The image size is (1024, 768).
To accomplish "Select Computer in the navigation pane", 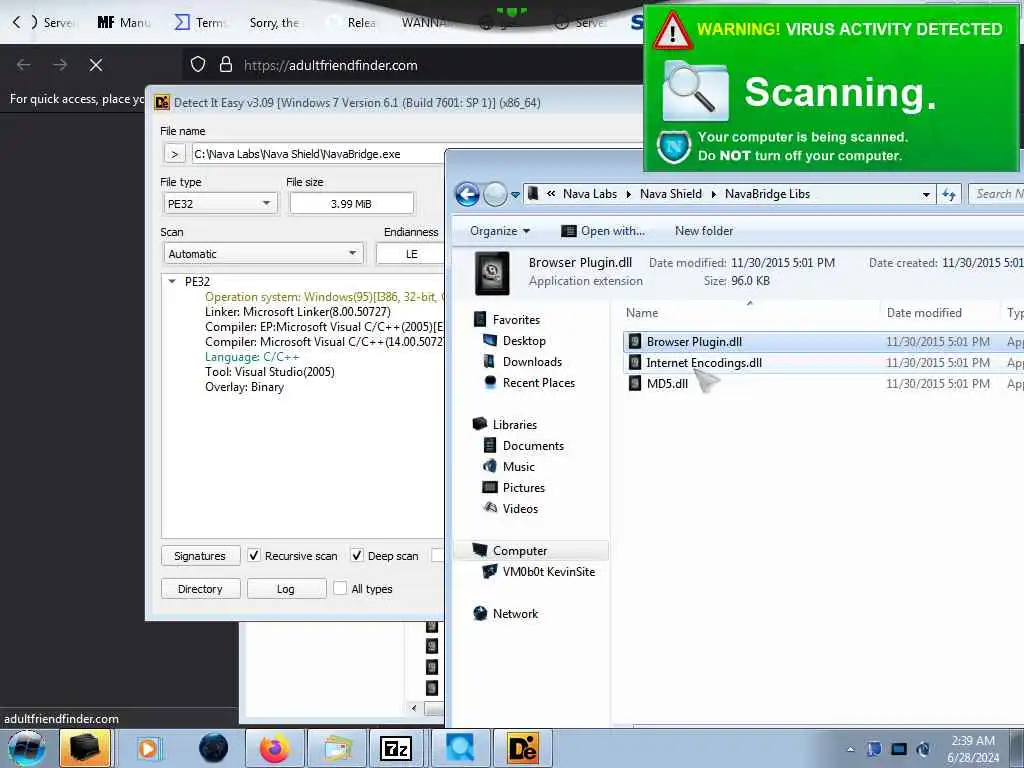I will pos(520,551).
